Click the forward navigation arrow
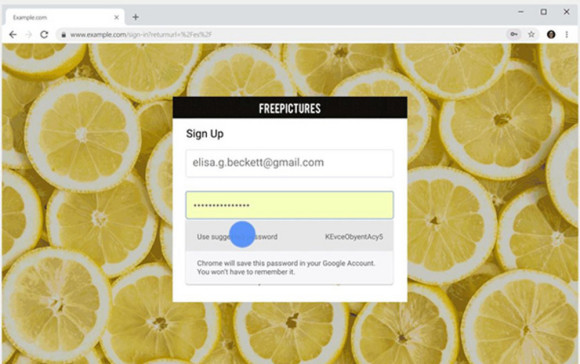580x364 pixels. [x=29, y=34]
